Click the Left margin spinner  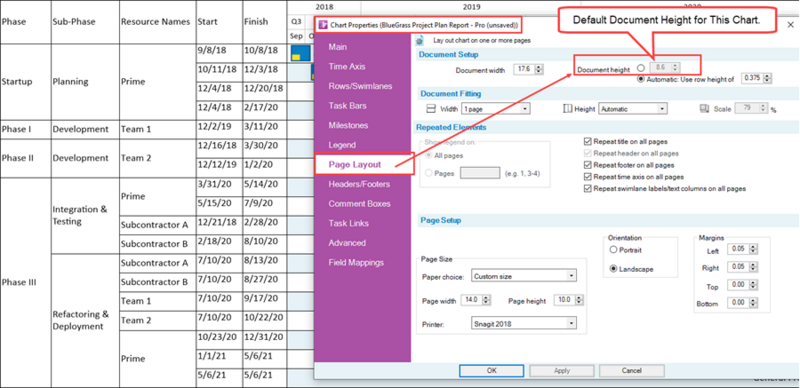pos(754,250)
